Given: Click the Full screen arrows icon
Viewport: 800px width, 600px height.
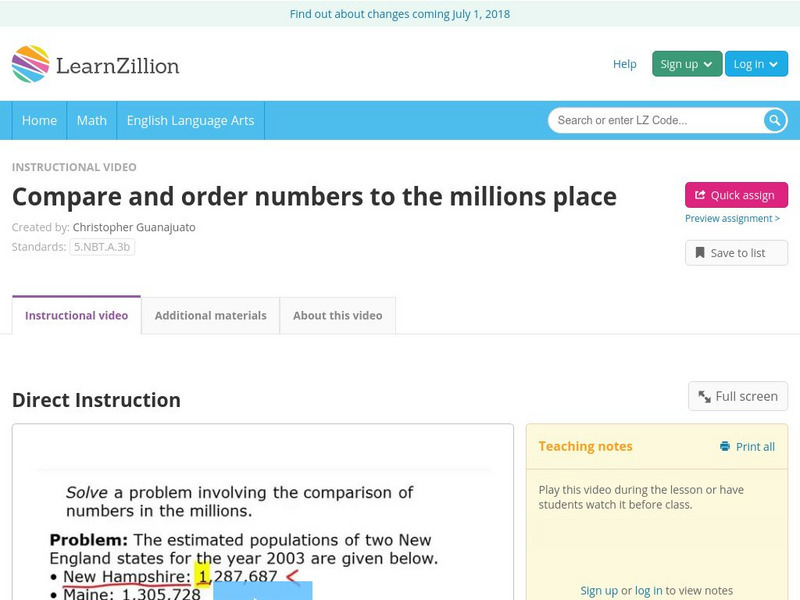Looking at the screenshot, I should [x=703, y=396].
